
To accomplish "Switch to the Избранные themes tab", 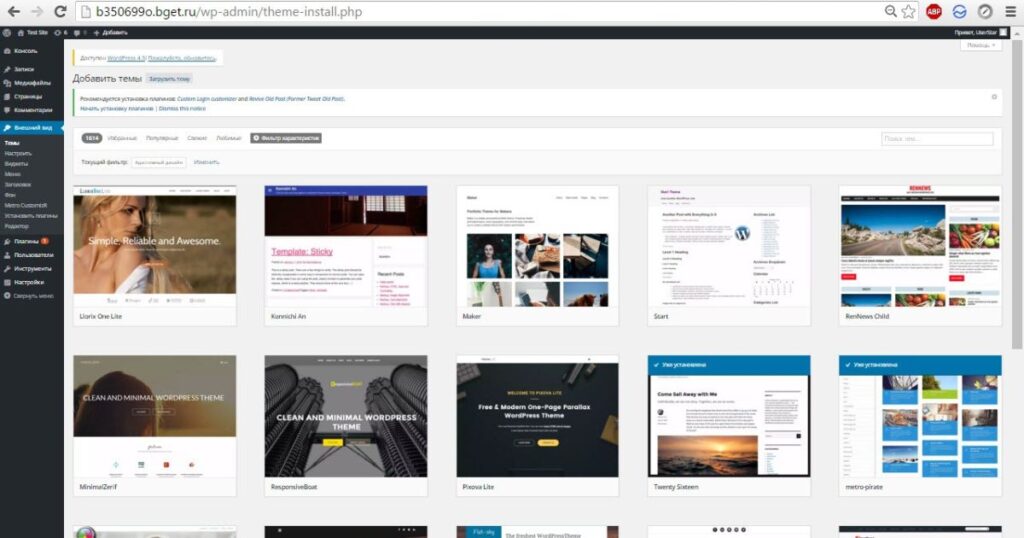I will pos(122,138).
